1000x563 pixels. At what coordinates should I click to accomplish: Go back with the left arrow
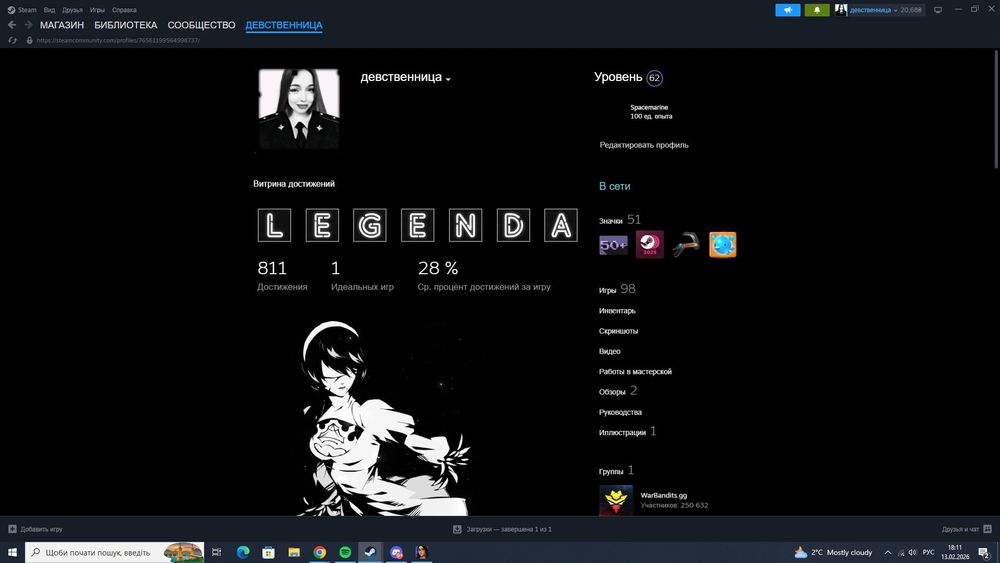pyautogui.click(x=12, y=25)
